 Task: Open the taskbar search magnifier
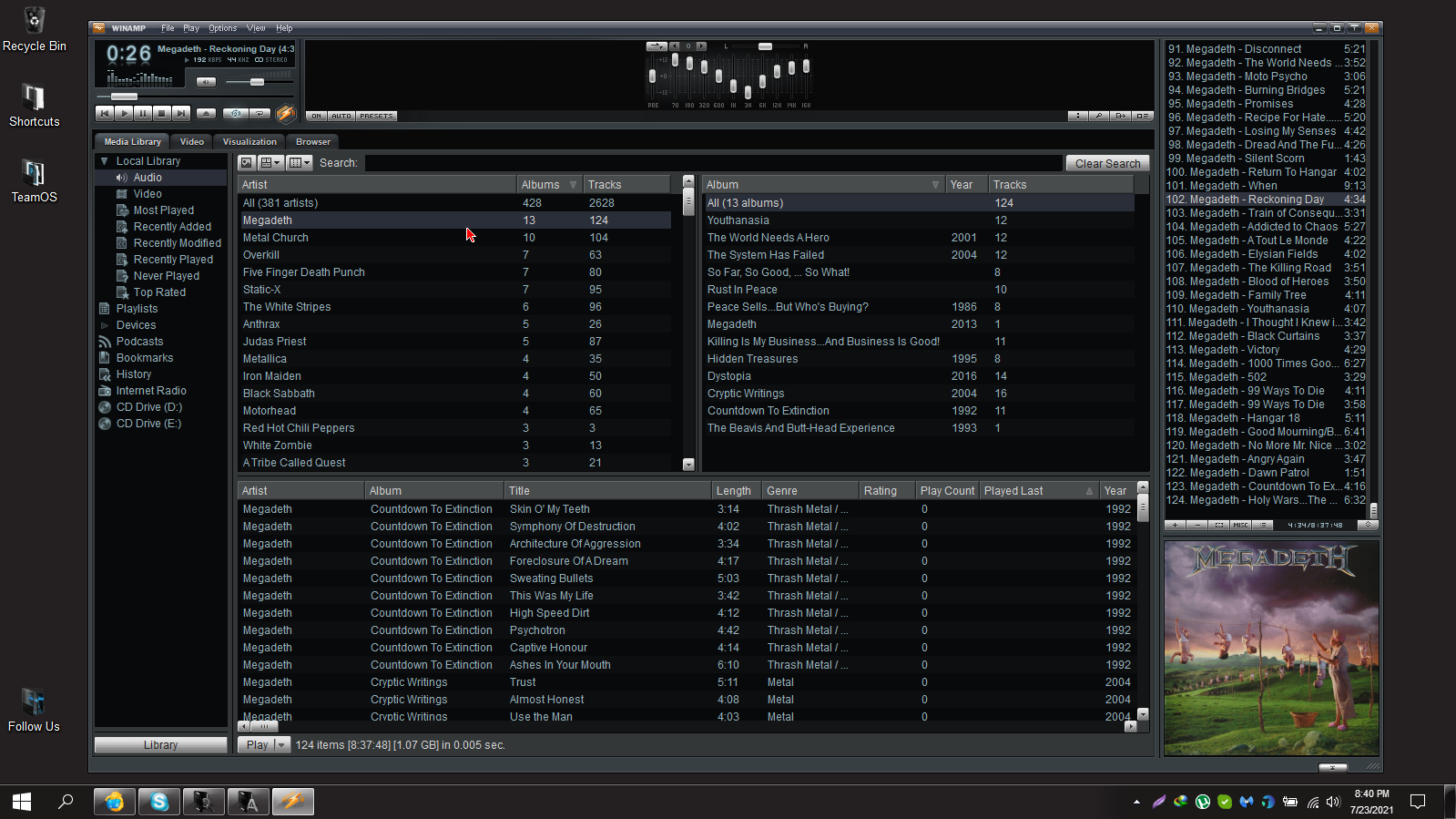click(x=66, y=802)
